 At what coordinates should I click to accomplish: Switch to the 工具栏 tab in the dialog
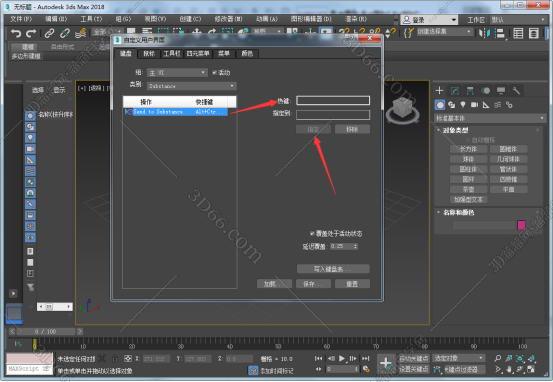point(171,53)
